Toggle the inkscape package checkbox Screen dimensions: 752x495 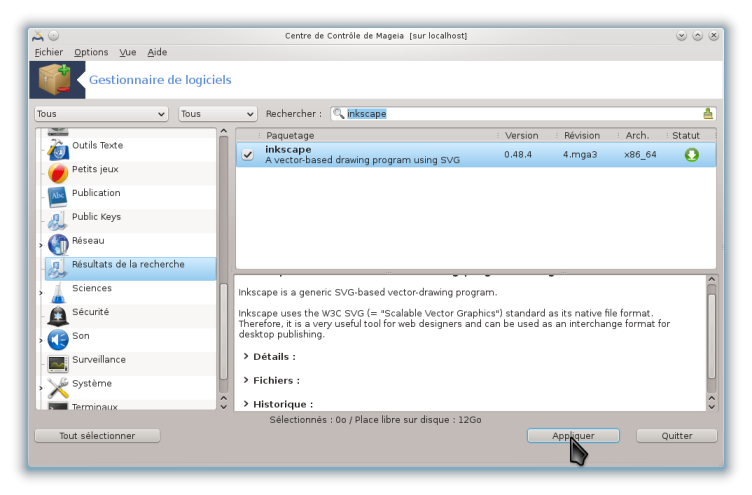(x=247, y=154)
